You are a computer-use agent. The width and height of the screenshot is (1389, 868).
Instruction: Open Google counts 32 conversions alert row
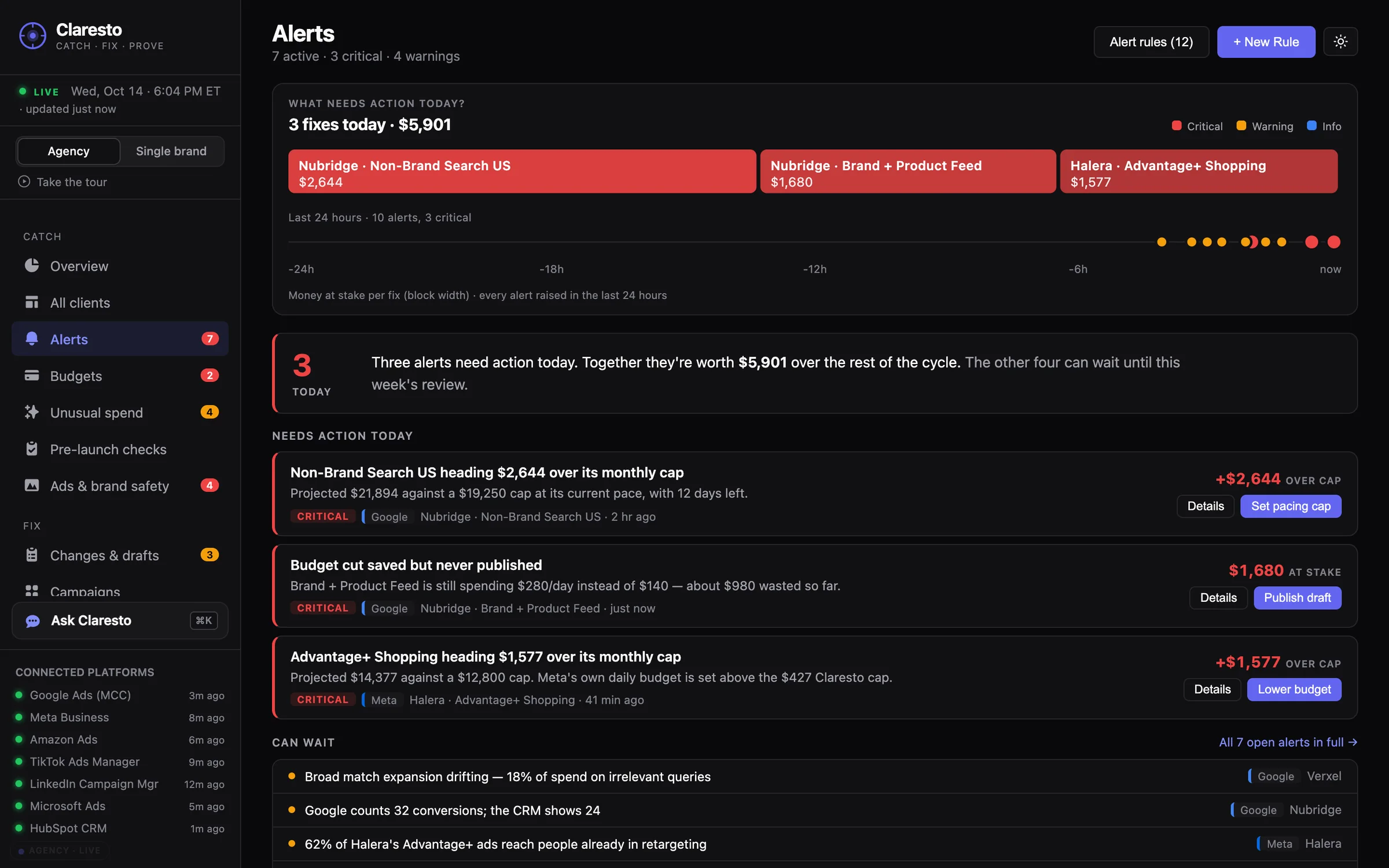coord(814,810)
